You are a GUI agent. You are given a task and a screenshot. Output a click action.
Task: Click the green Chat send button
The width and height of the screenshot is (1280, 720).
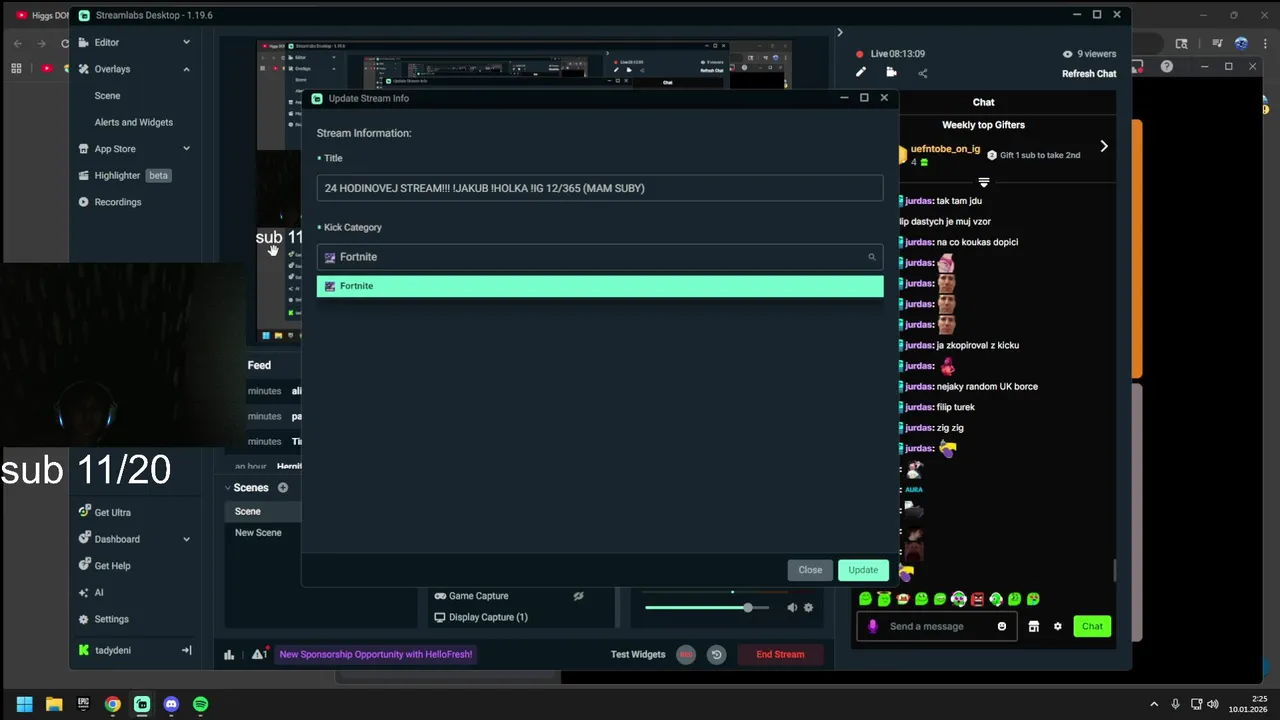tap(1092, 626)
